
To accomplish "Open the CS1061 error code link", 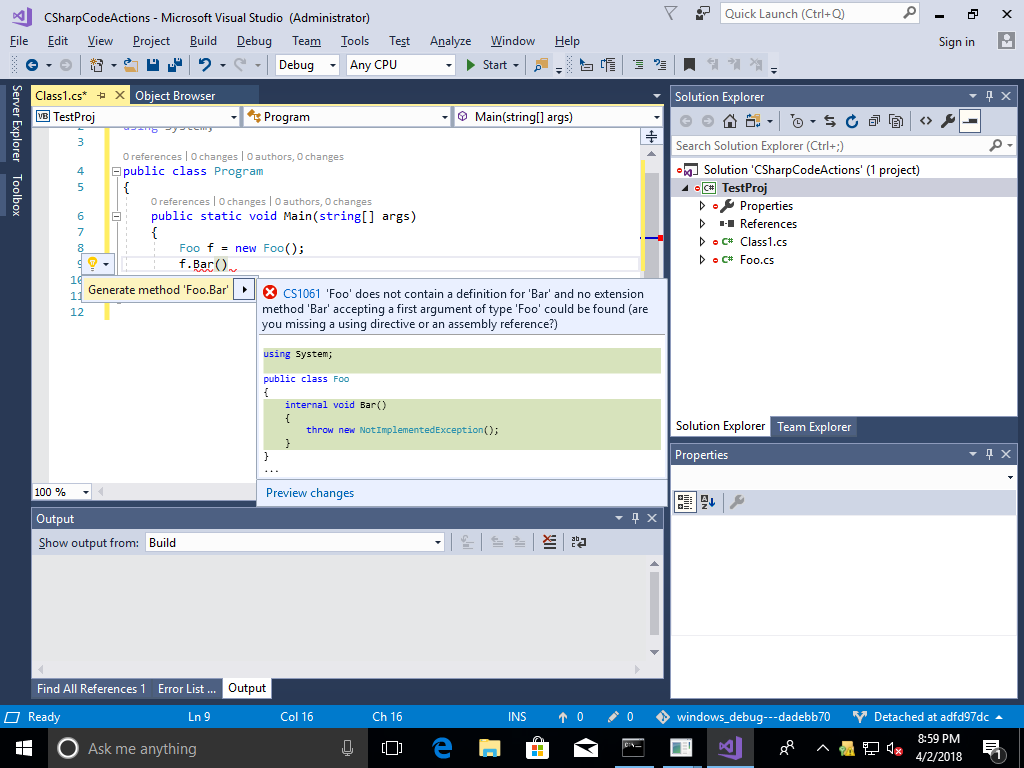I will pyautogui.click(x=302, y=294).
